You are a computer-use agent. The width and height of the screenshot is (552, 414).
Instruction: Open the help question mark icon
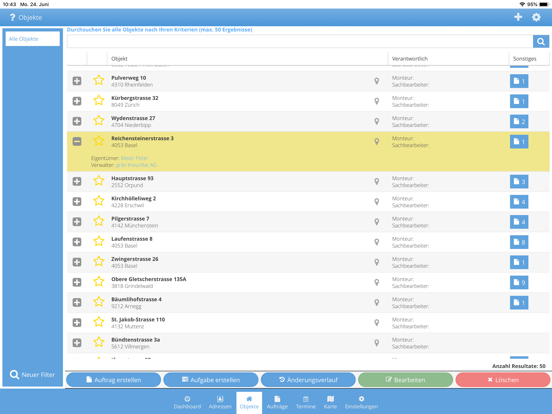click(12, 17)
